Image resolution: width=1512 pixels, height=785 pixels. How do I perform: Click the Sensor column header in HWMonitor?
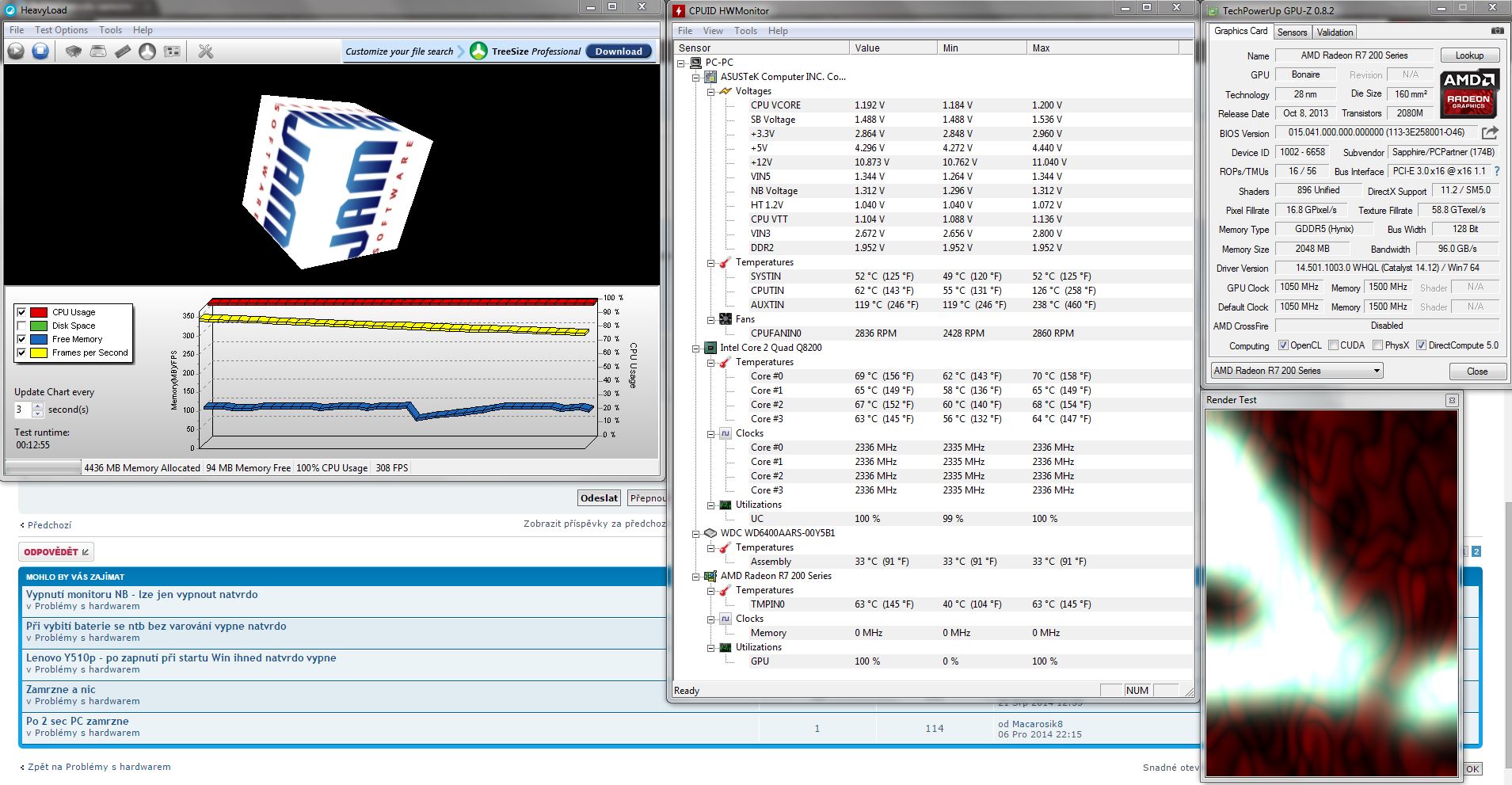(761, 48)
